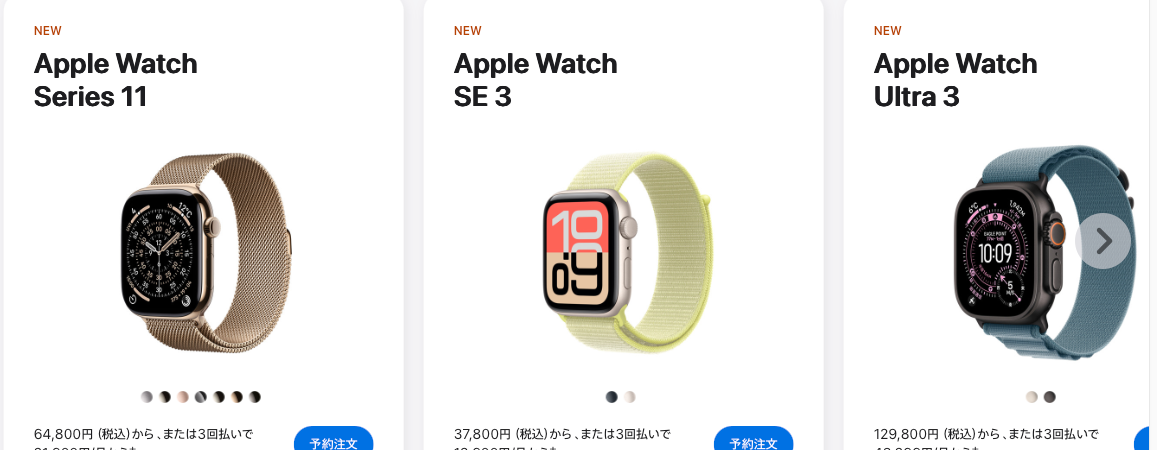Select the starlight swatch under Watch SE 3

629,397
